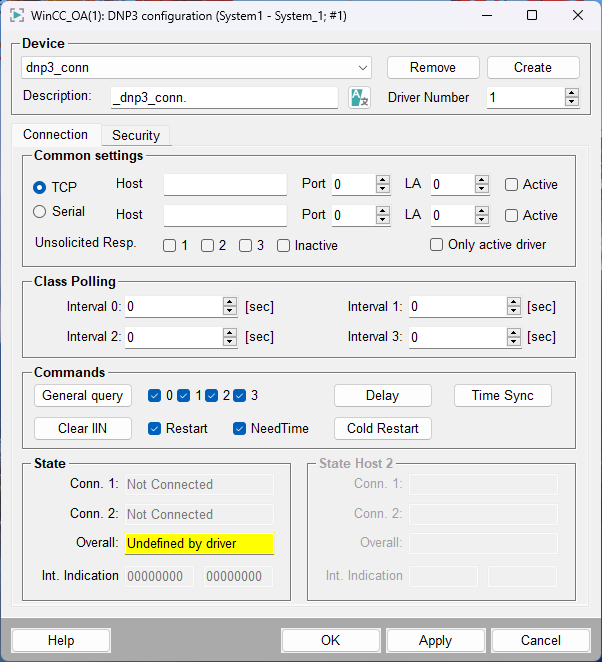The image size is (602, 662).
Task: Expand the dnp3_conn device dropdown
Action: [363, 68]
